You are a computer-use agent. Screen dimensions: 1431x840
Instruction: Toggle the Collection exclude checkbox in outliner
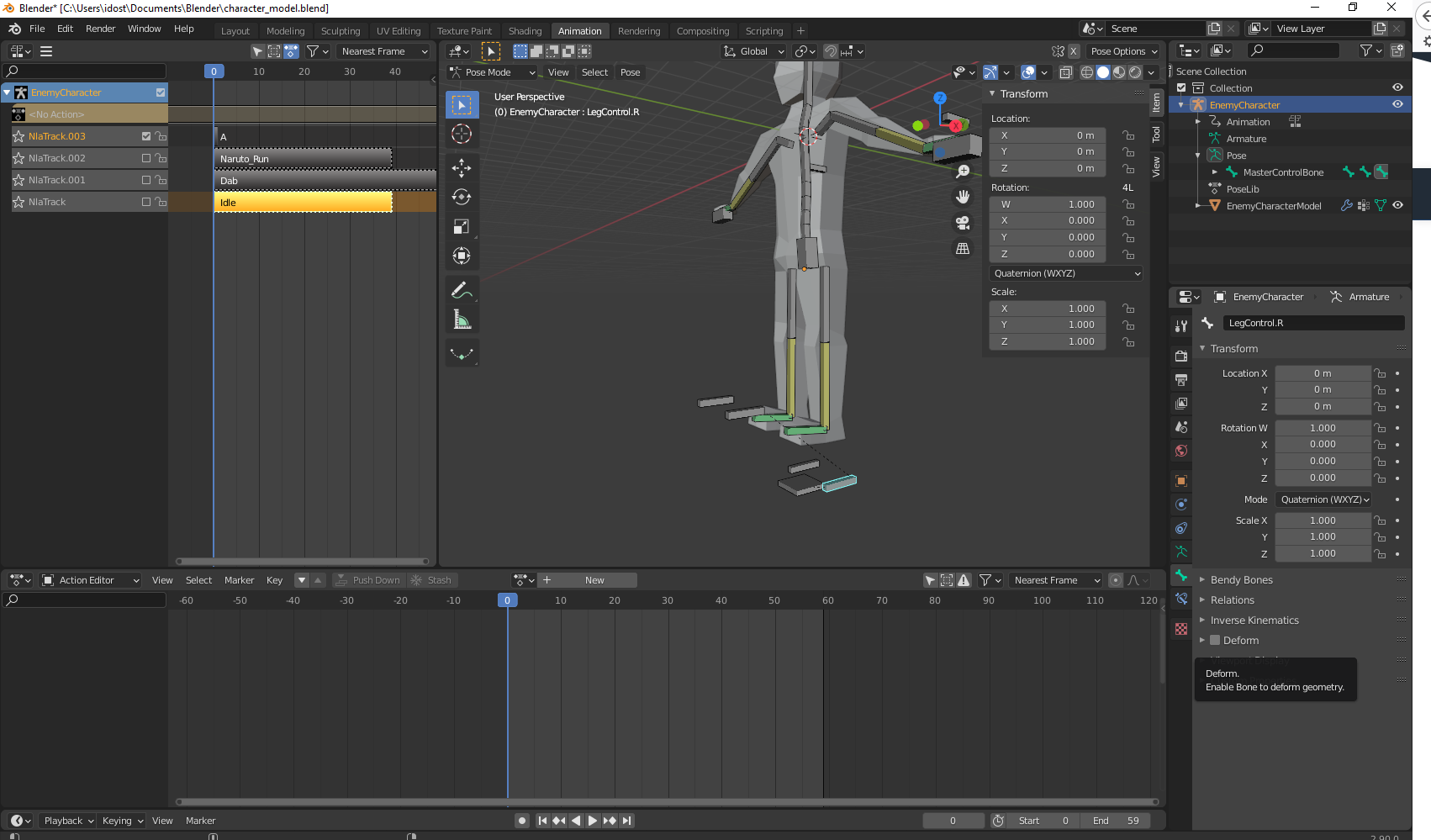coord(1181,88)
